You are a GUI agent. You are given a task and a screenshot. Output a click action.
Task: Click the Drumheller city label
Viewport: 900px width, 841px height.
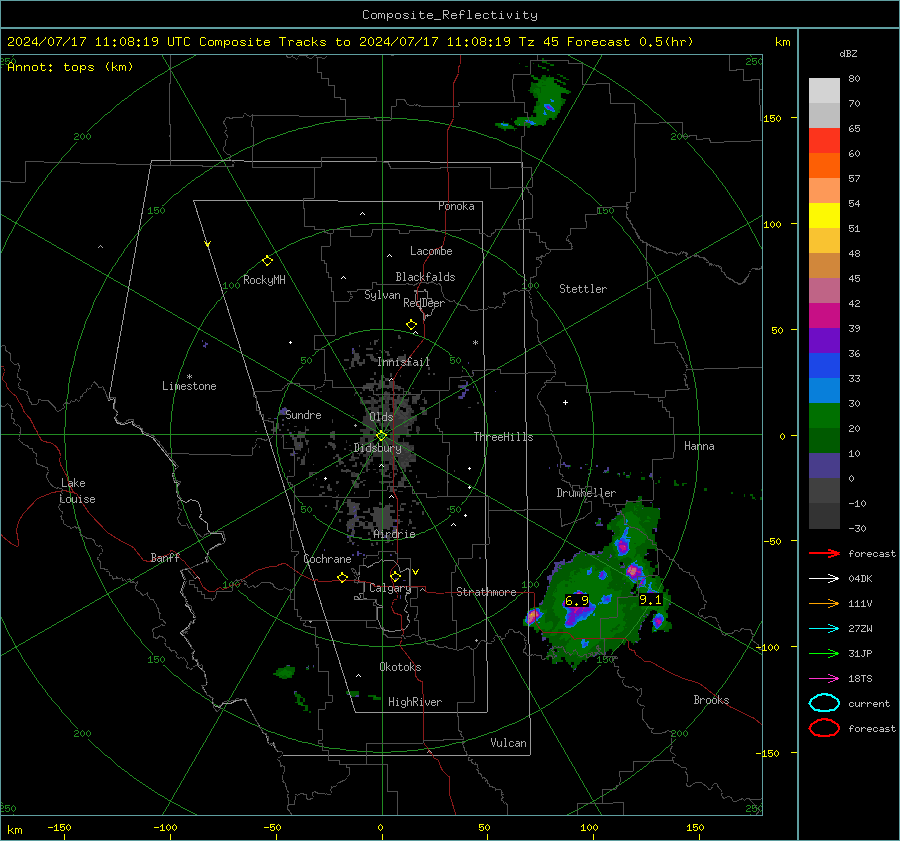(586, 493)
